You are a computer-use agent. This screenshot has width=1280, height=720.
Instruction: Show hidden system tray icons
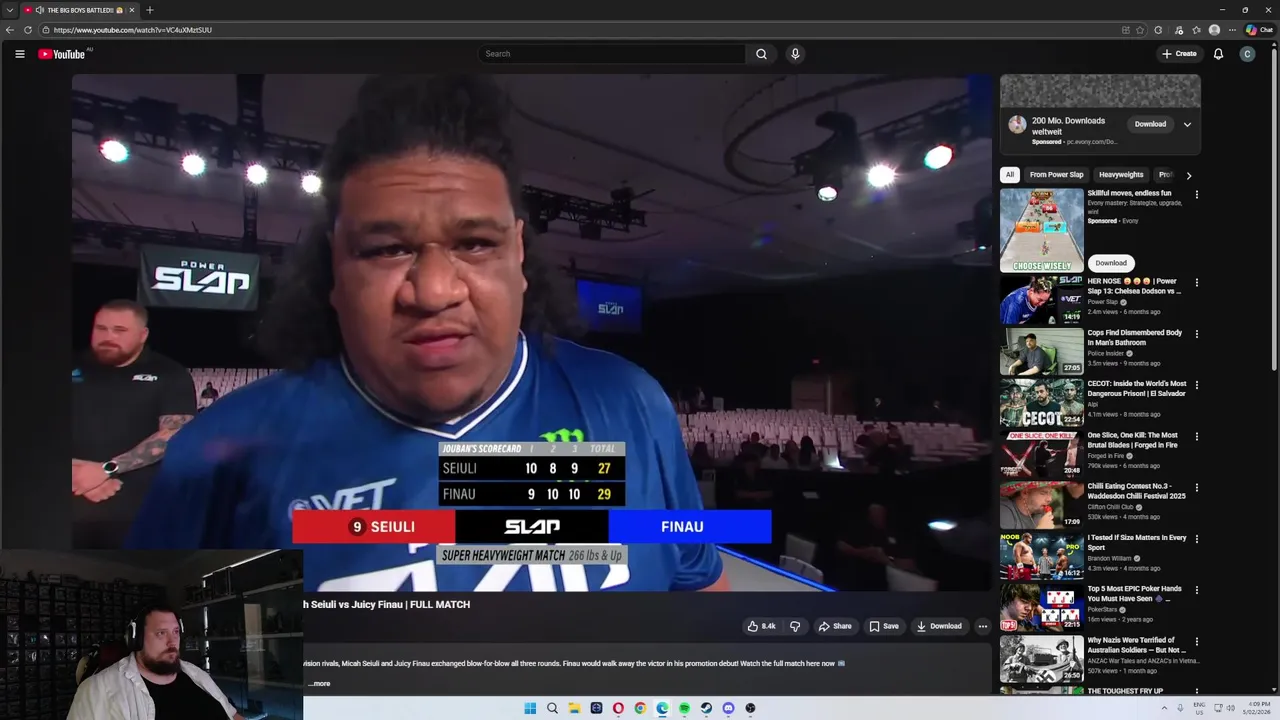tap(1164, 708)
